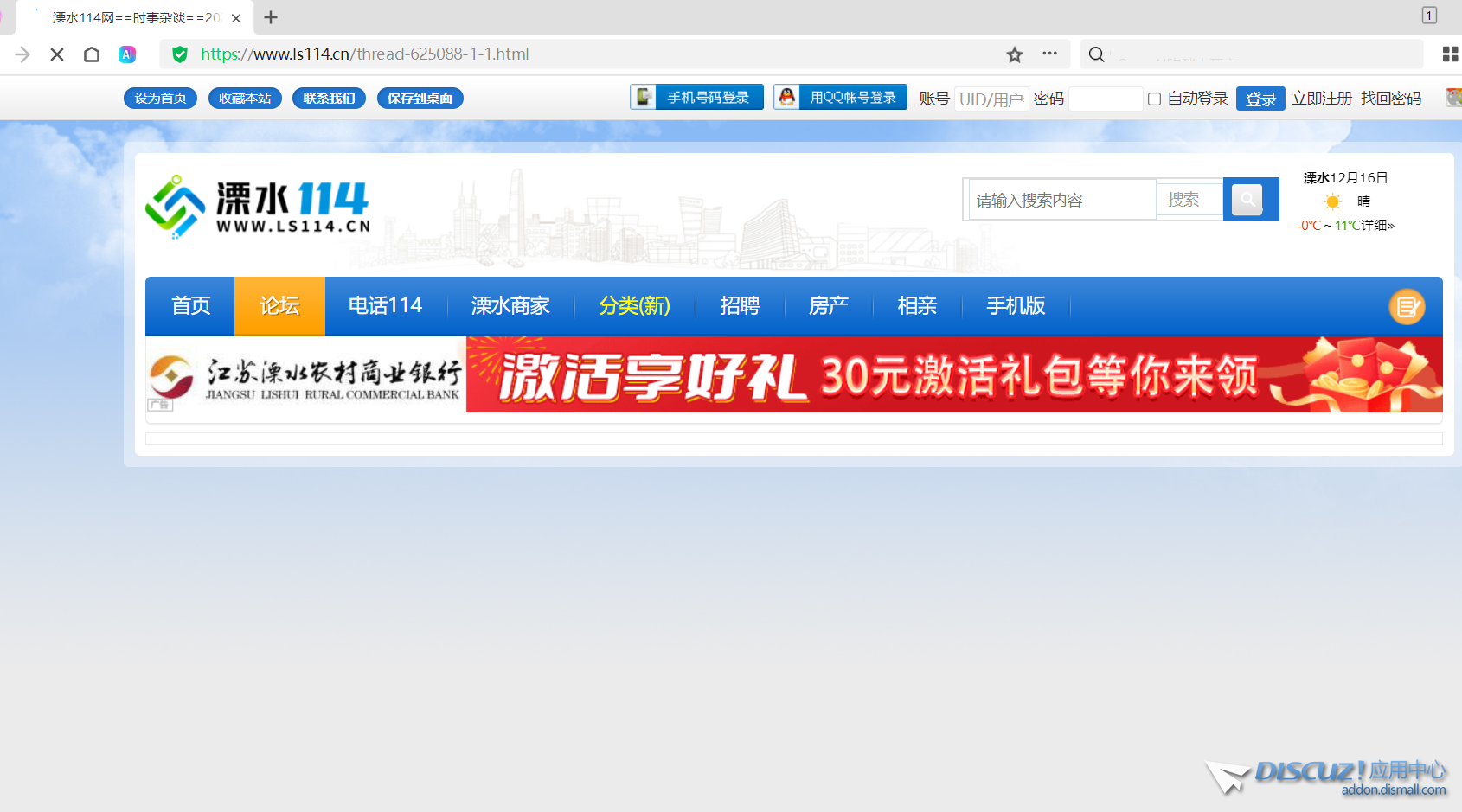Open a new browser tab
The width and height of the screenshot is (1462, 812).
[271, 17]
